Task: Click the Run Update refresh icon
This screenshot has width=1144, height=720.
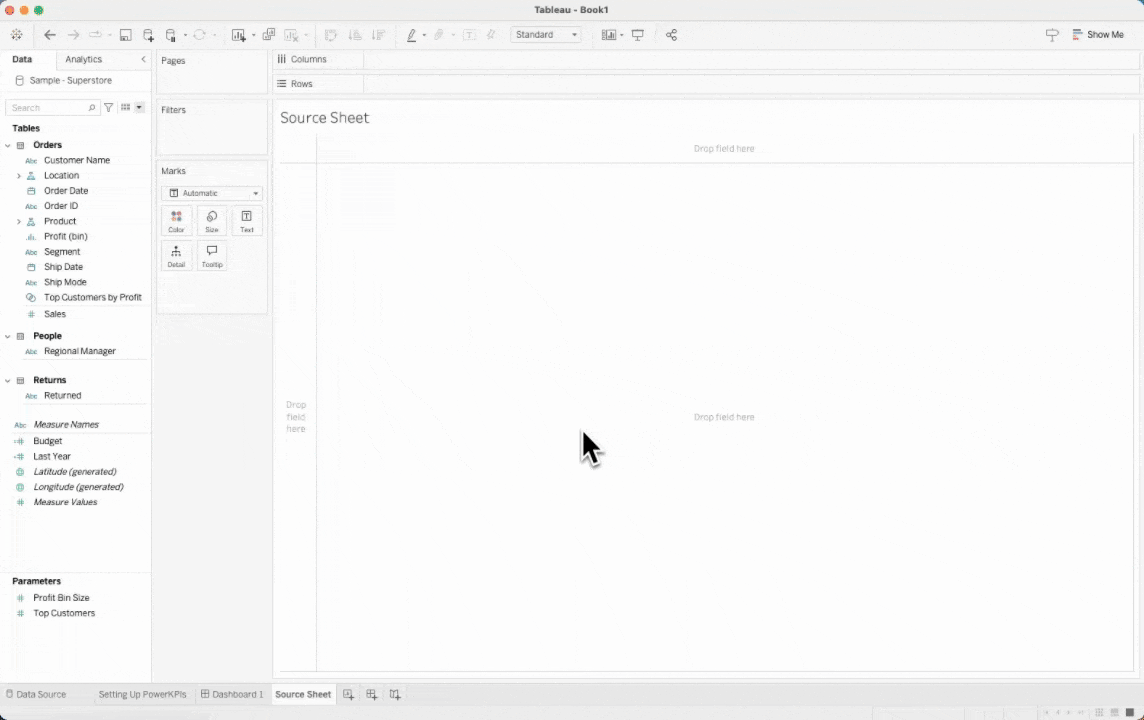Action: click(199, 34)
